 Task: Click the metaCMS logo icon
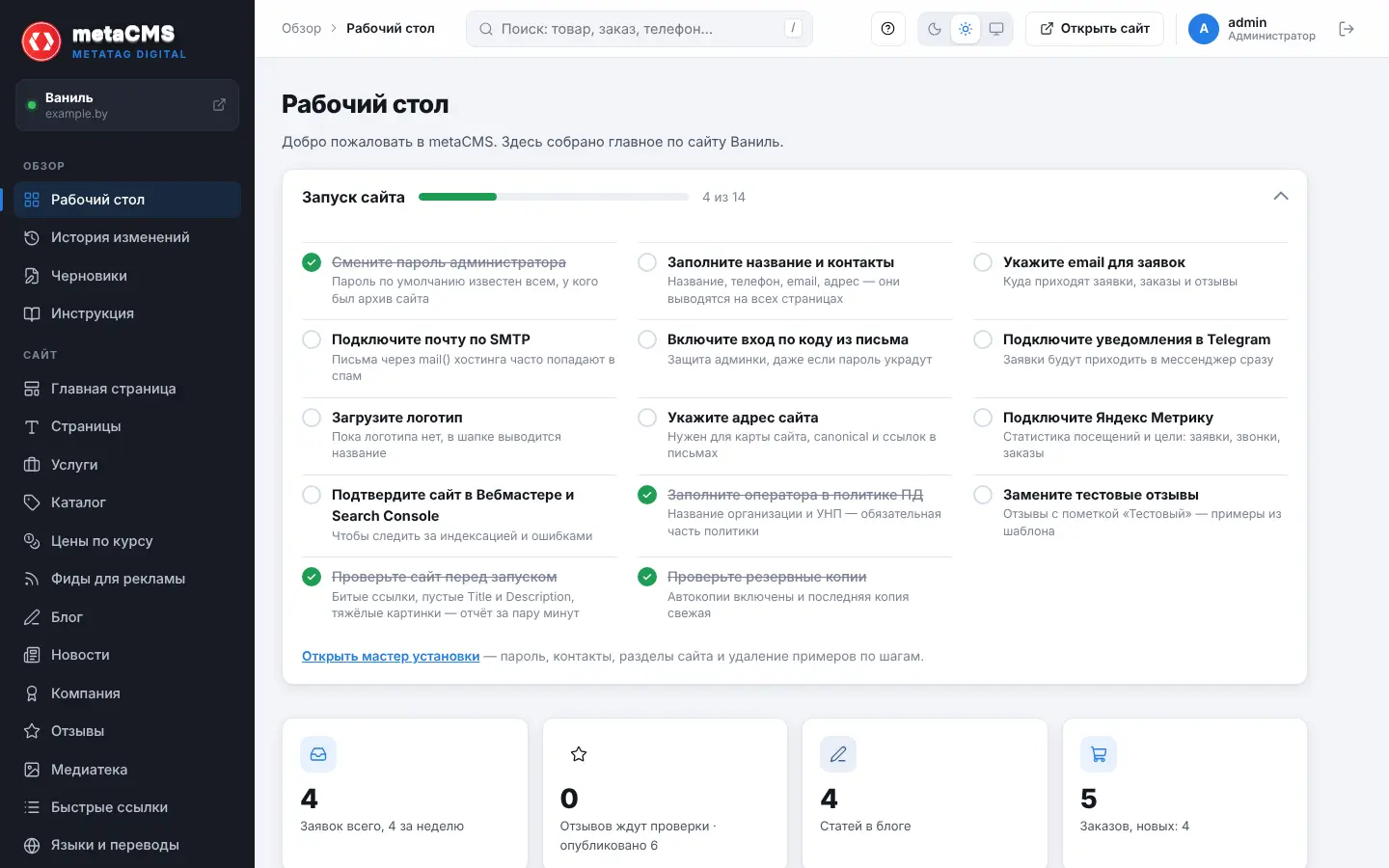[x=41, y=41]
